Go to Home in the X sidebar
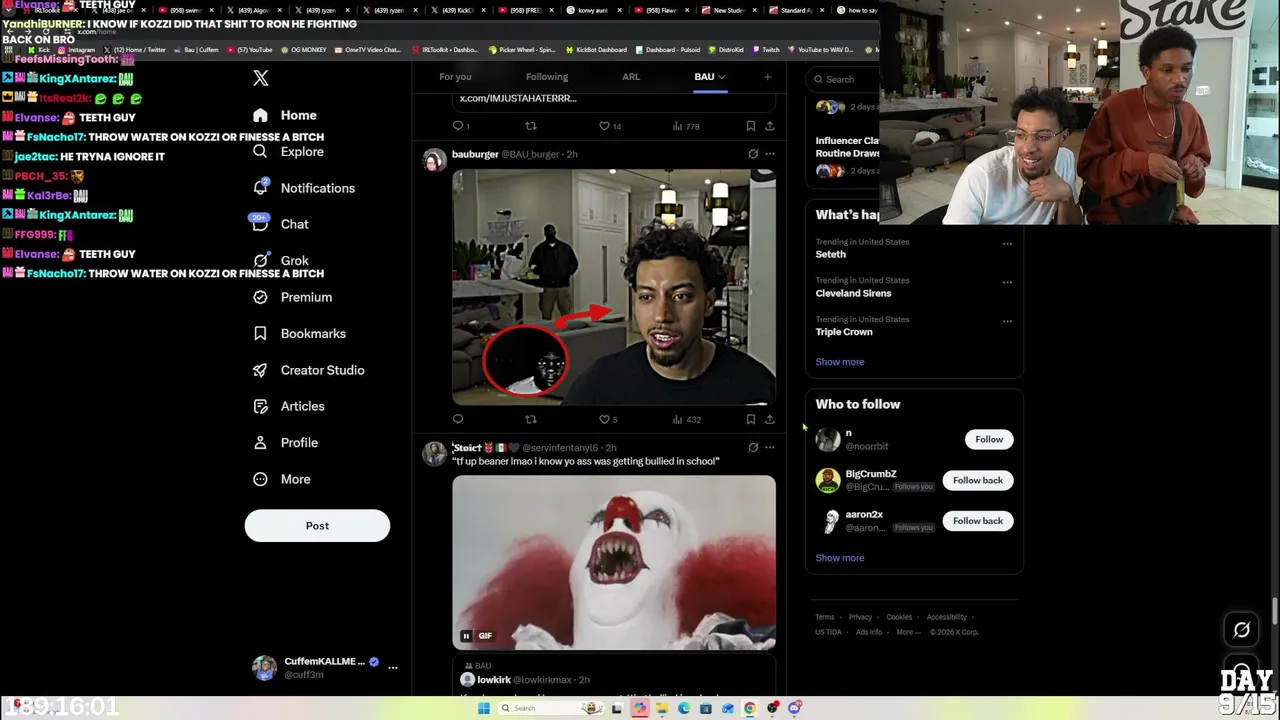Screen dimensions: 1280x720 [x=285, y=115]
